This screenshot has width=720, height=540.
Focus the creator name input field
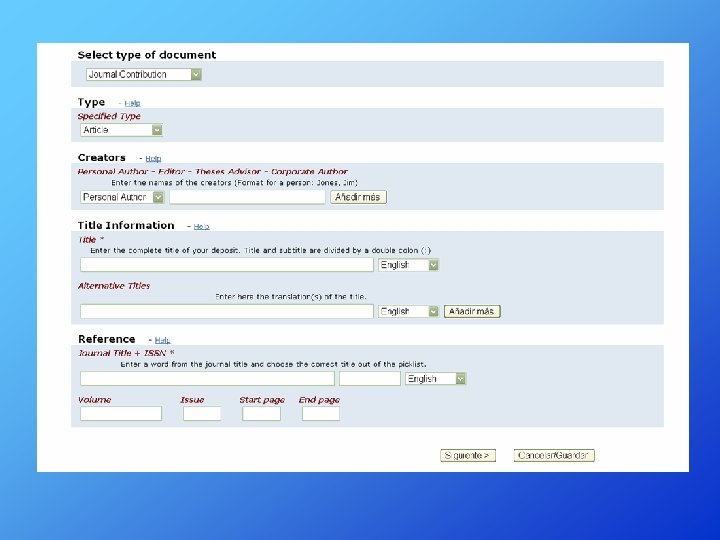pos(248,197)
